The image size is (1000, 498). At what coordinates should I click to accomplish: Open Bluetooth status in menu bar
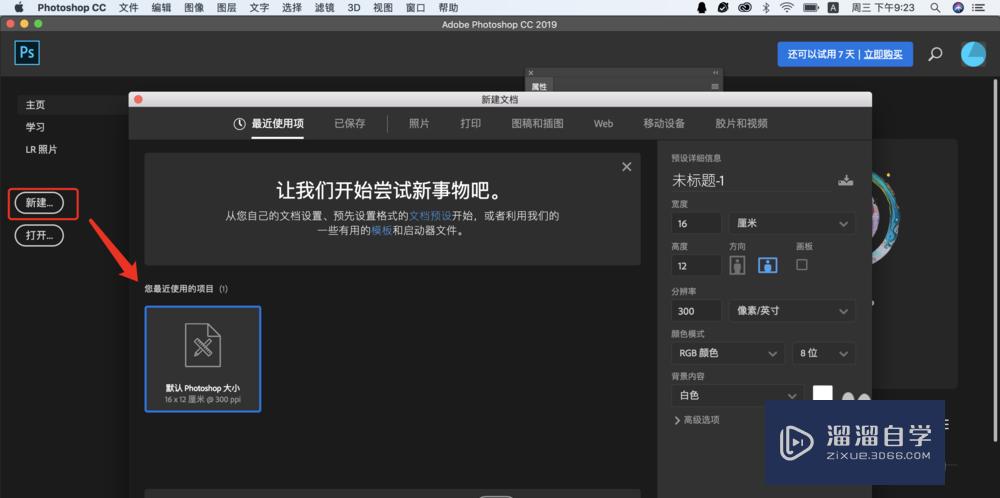pos(766,8)
